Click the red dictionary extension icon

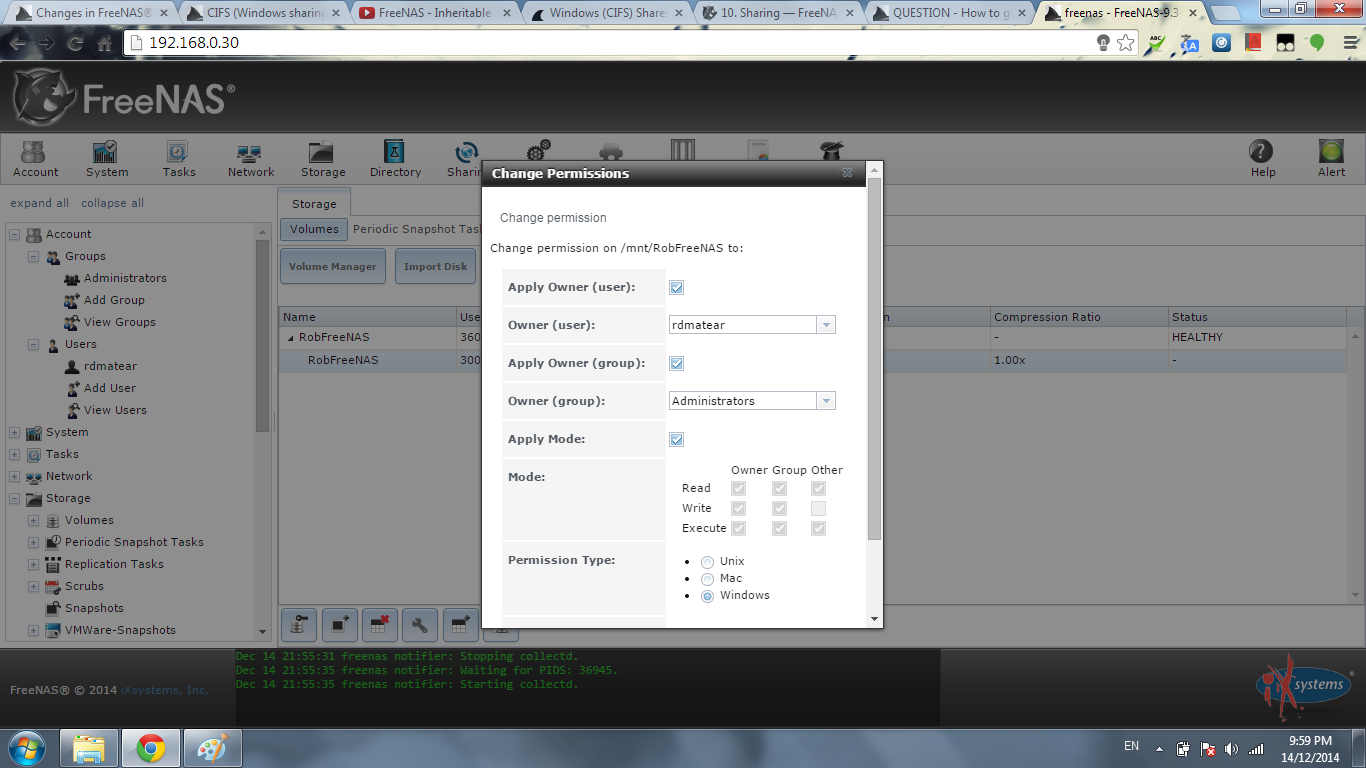[1254, 43]
